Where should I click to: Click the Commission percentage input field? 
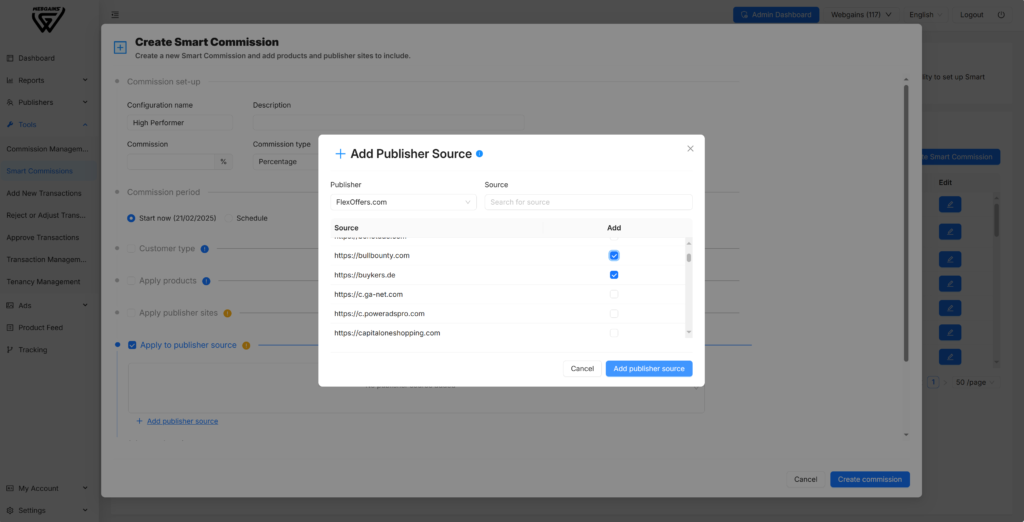[x=171, y=161]
